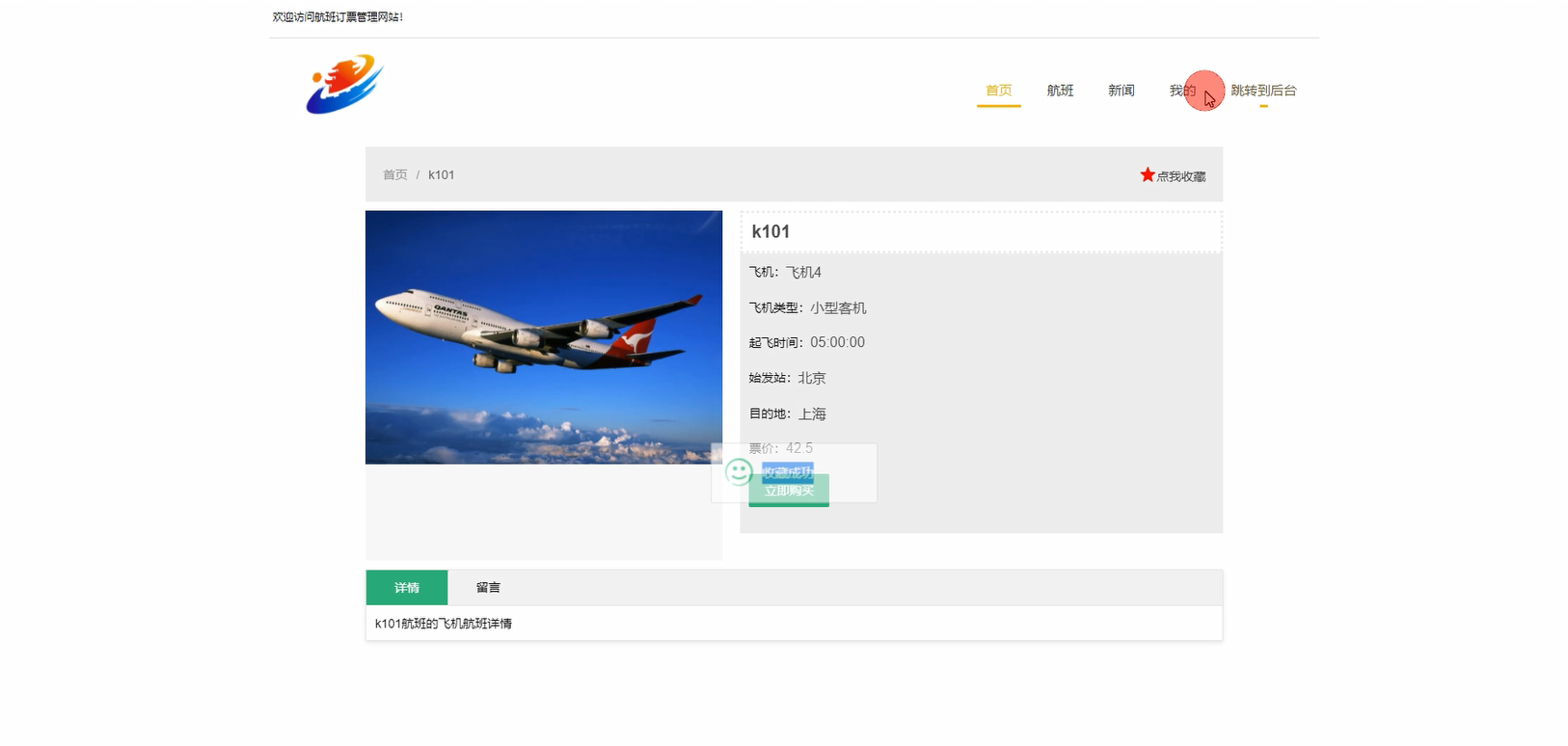Viewport: 1568px width, 746px height.
Task: Open the 首页 navigation menu item
Action: click(999, 91)
